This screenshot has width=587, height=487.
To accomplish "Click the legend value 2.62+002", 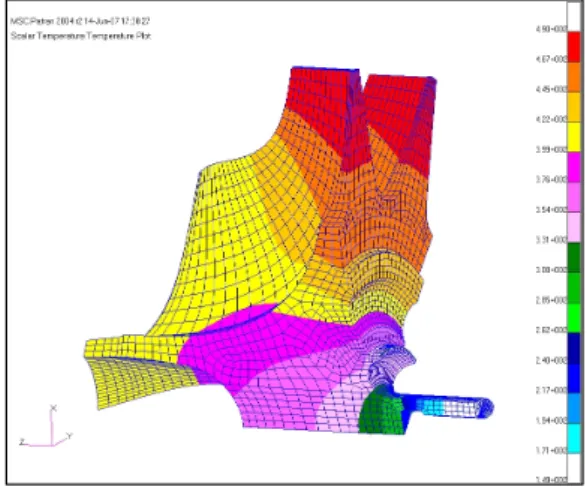I will point(551,330).
